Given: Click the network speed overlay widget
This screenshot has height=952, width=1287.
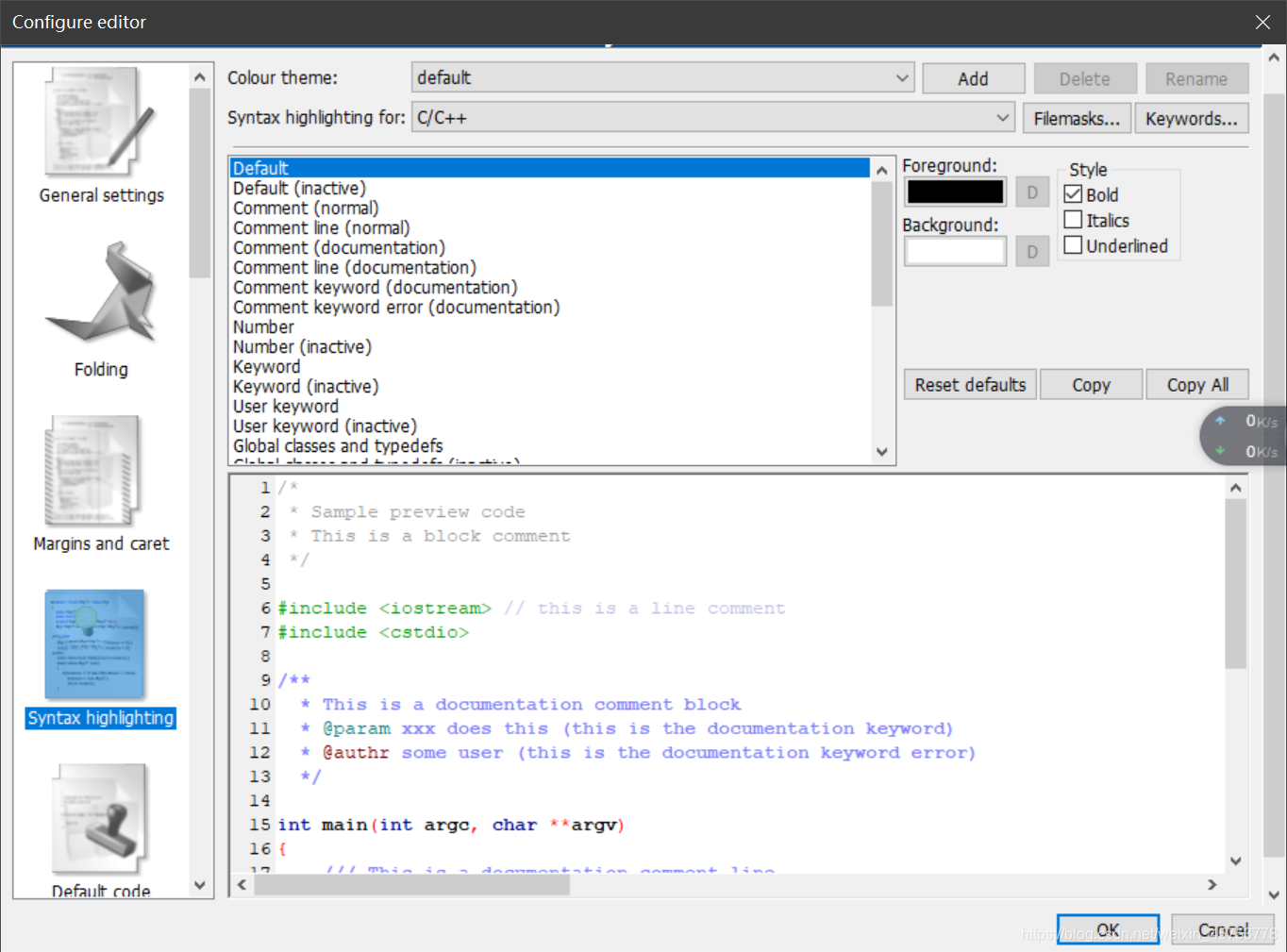Looking at the screenshot, I should coord(1245,436).
